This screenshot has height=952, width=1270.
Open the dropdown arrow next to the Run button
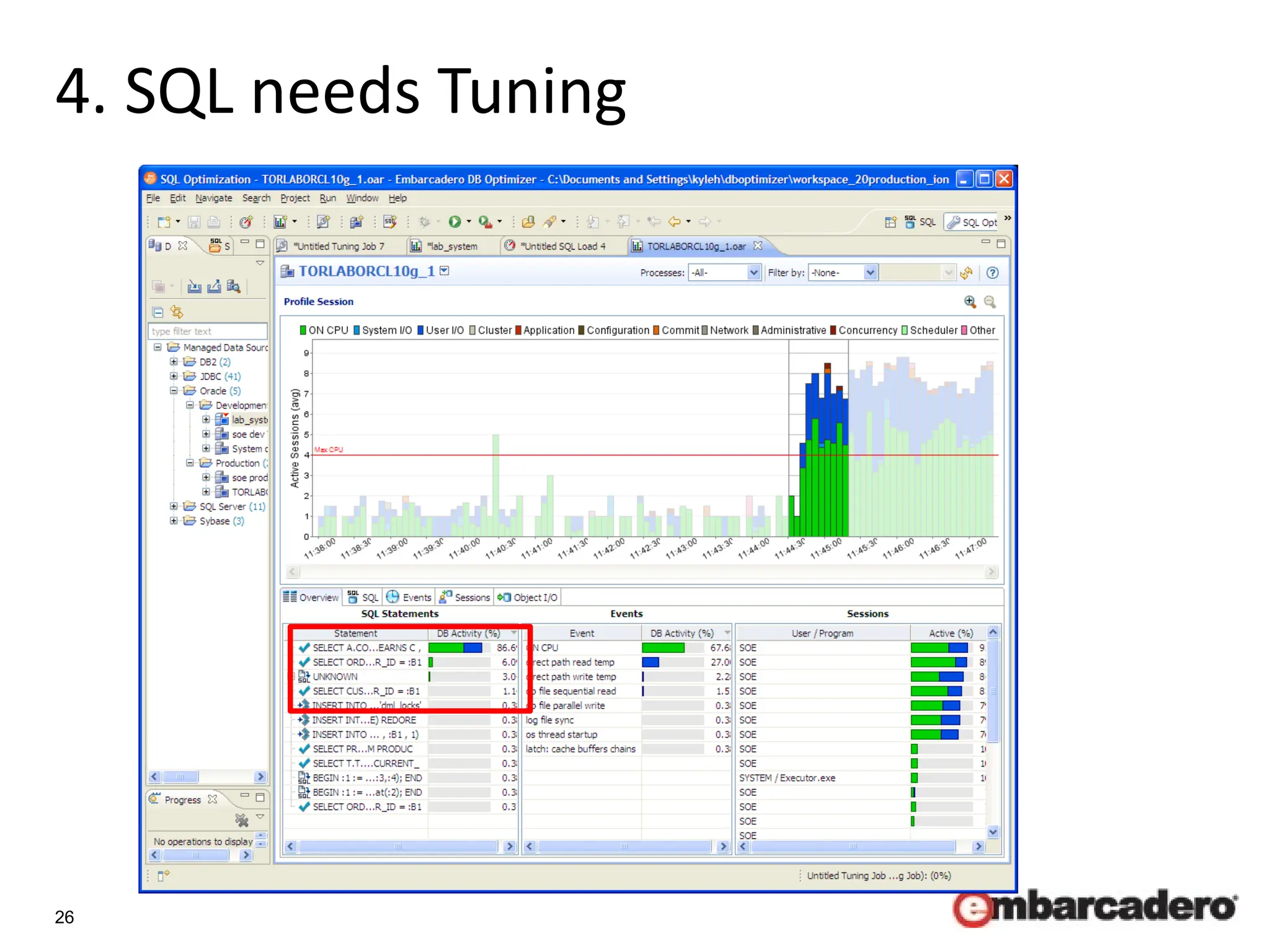click(x=469, y=222)
